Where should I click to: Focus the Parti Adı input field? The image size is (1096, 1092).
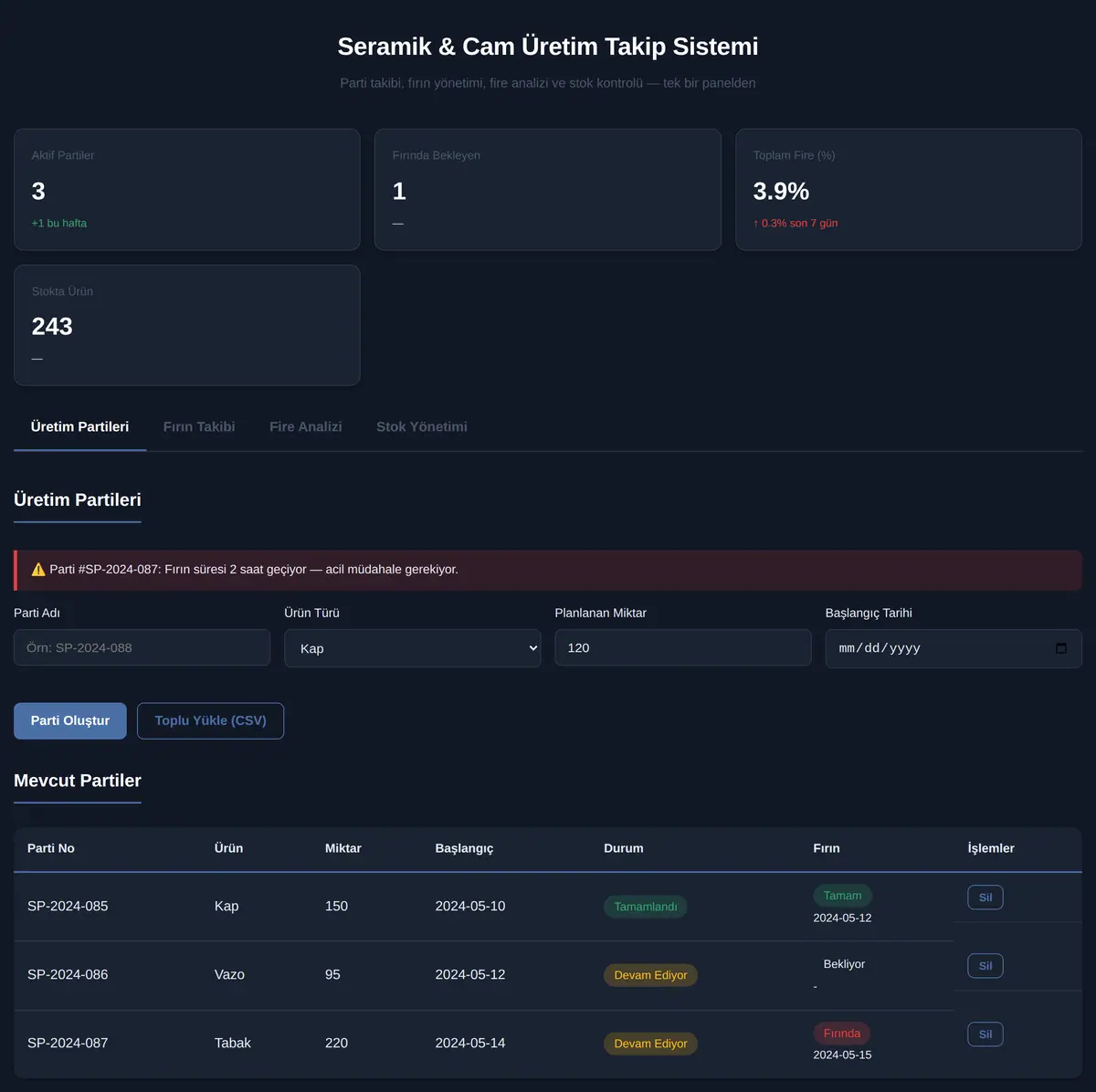142,647
